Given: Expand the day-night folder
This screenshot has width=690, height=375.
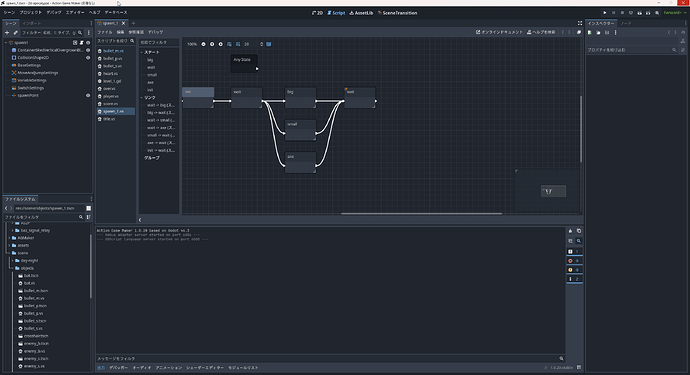Looking at the screenshot, I should 13,261.
